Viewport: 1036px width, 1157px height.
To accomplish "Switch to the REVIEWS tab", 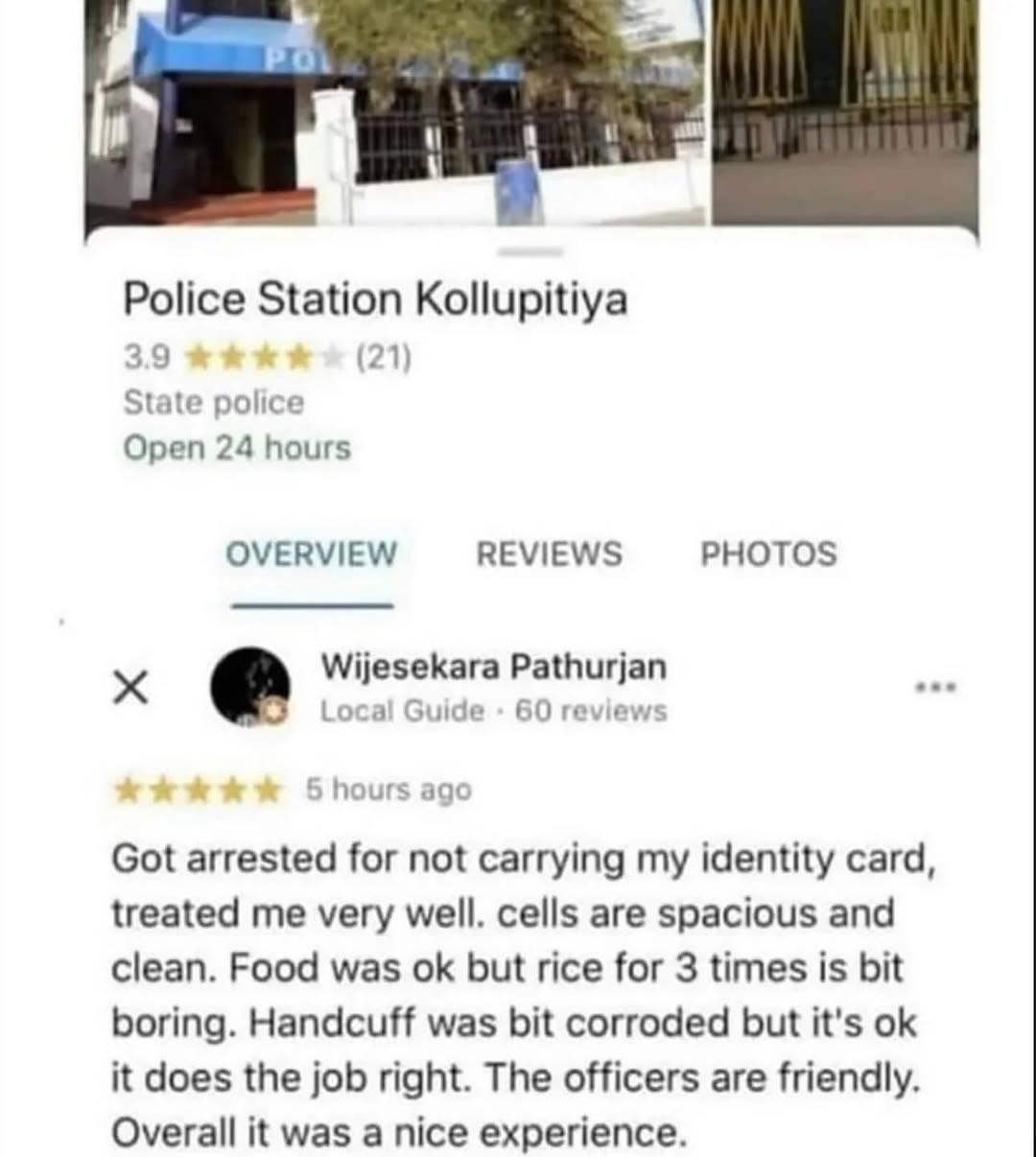I will [549, 555].
